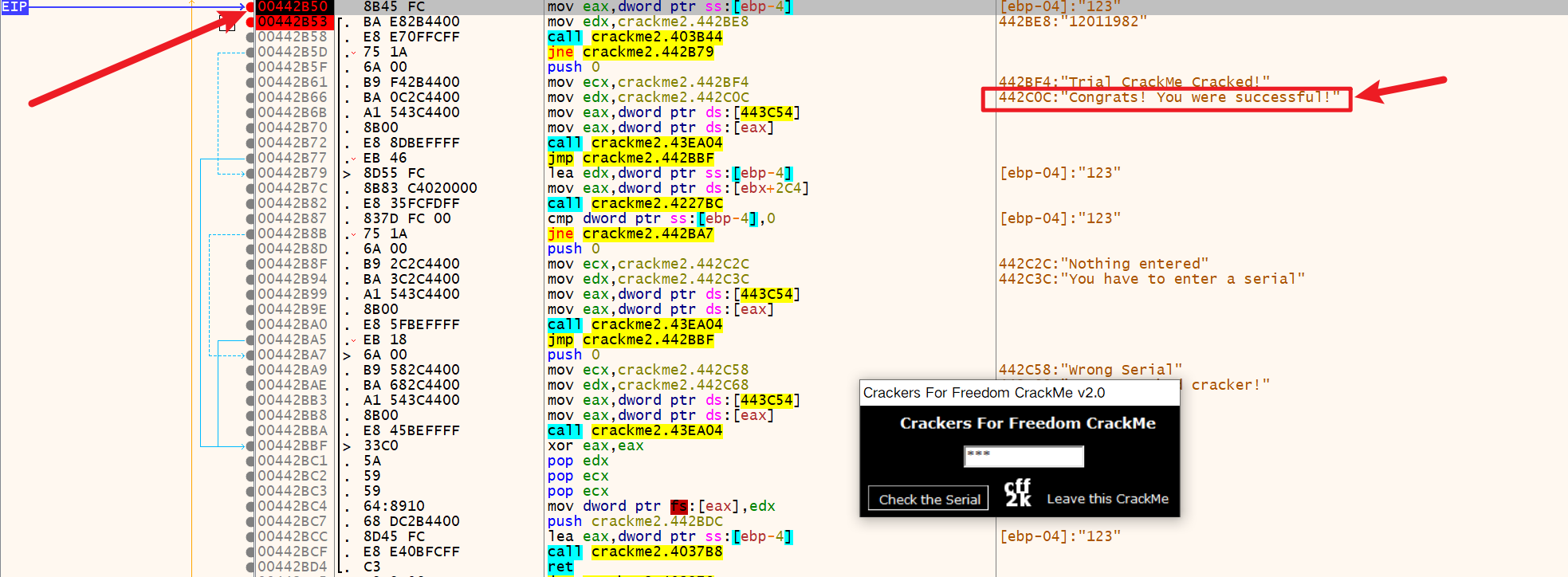Select the address 00442B79 in disassembly
1568x577 pixels.
[x=293, y=174]
